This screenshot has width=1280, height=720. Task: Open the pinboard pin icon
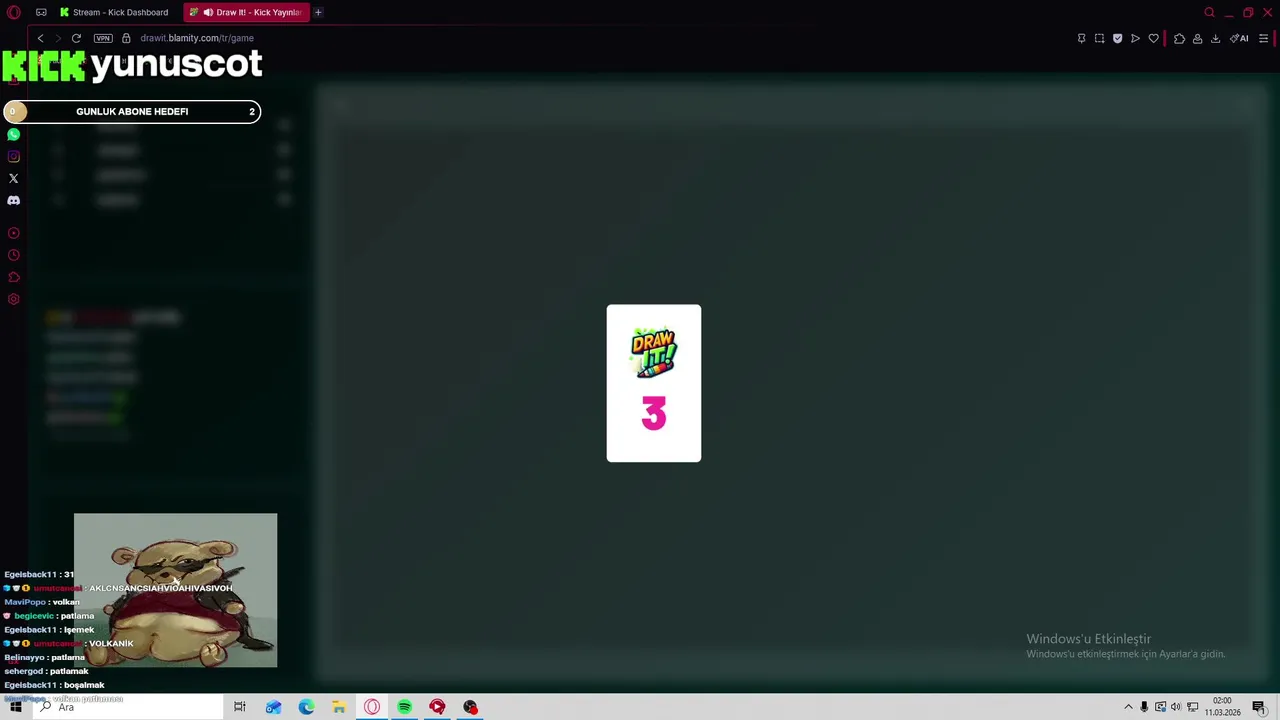(x=1081, y=38)
